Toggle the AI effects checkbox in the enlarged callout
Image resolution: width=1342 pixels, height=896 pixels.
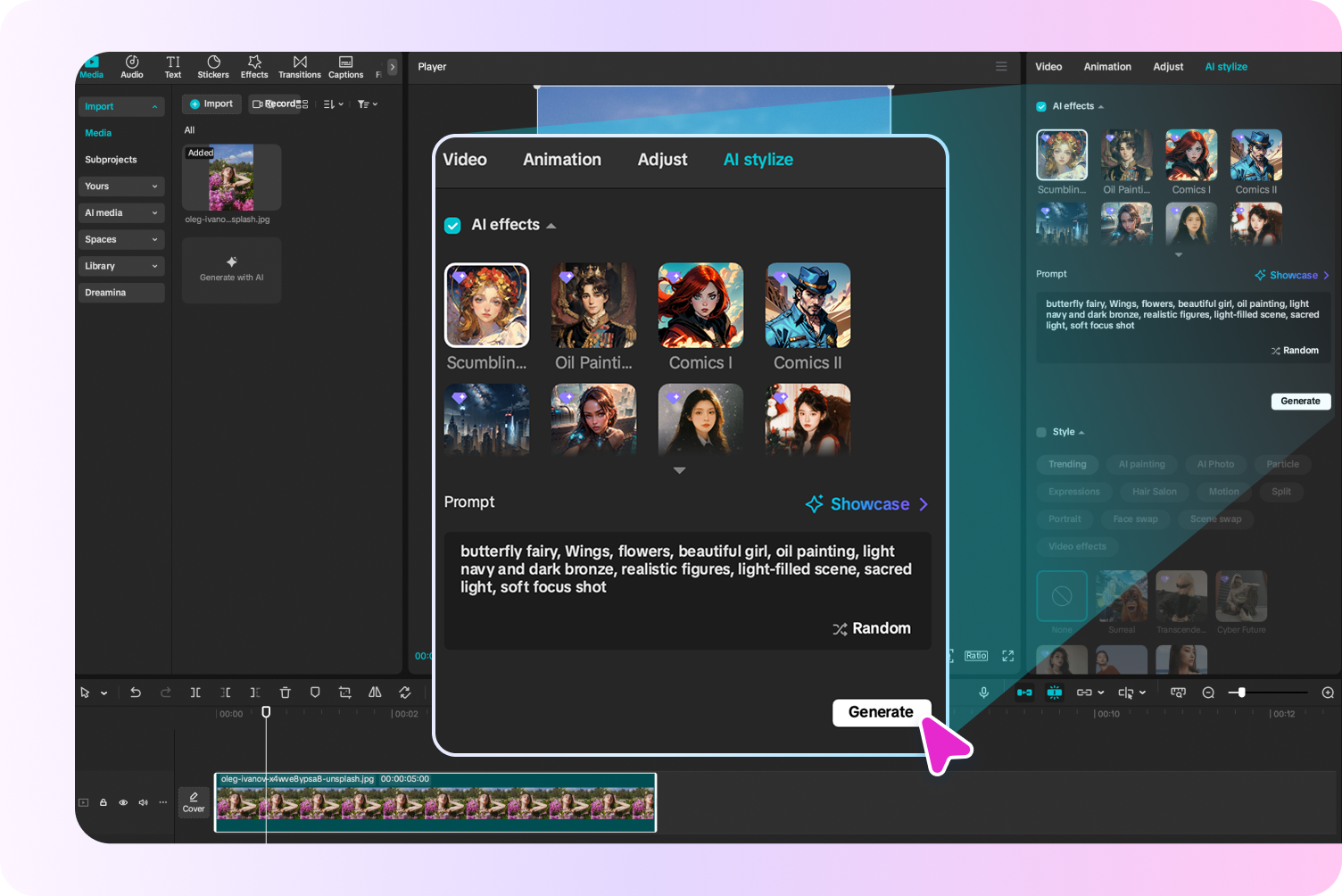452,225
